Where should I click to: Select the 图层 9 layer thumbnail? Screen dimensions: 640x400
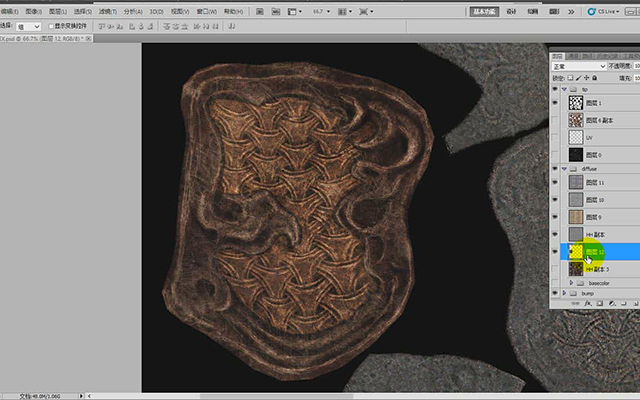tap(576, 217)
